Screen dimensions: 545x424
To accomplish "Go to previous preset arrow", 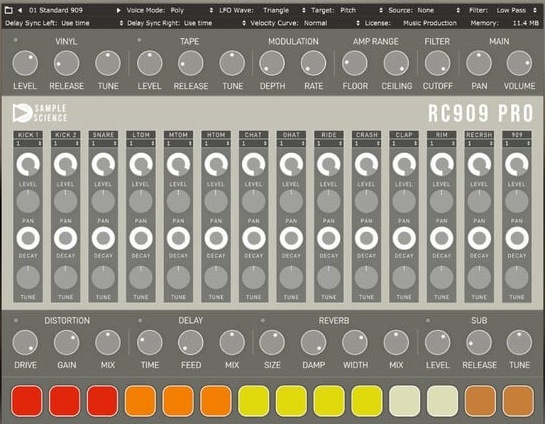I will point(20,10).
